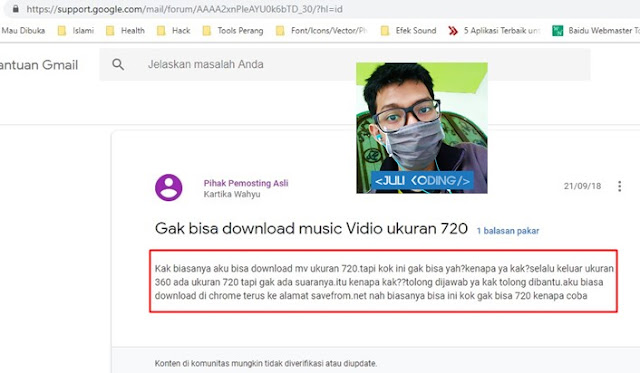640x373 pixels.
Task: Click the Juli Koding profile photo overlay
Action: pyautogui.click(x=422, y=128)
